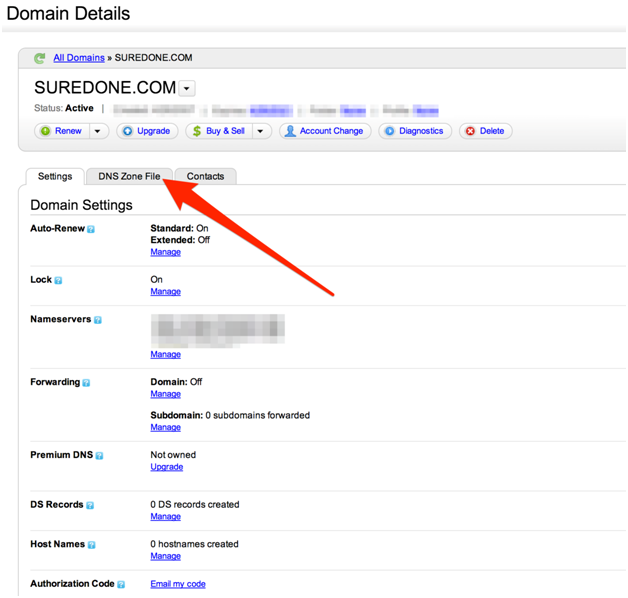628x598 pixels.
Task: Click the Auto-Renew help icon
Action: click(91, 229)
